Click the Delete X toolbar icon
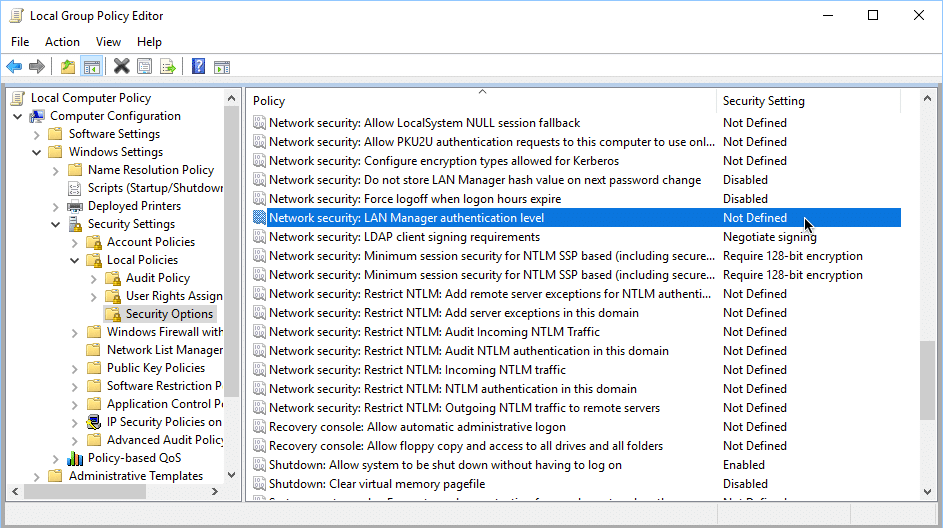 (121, 67)
